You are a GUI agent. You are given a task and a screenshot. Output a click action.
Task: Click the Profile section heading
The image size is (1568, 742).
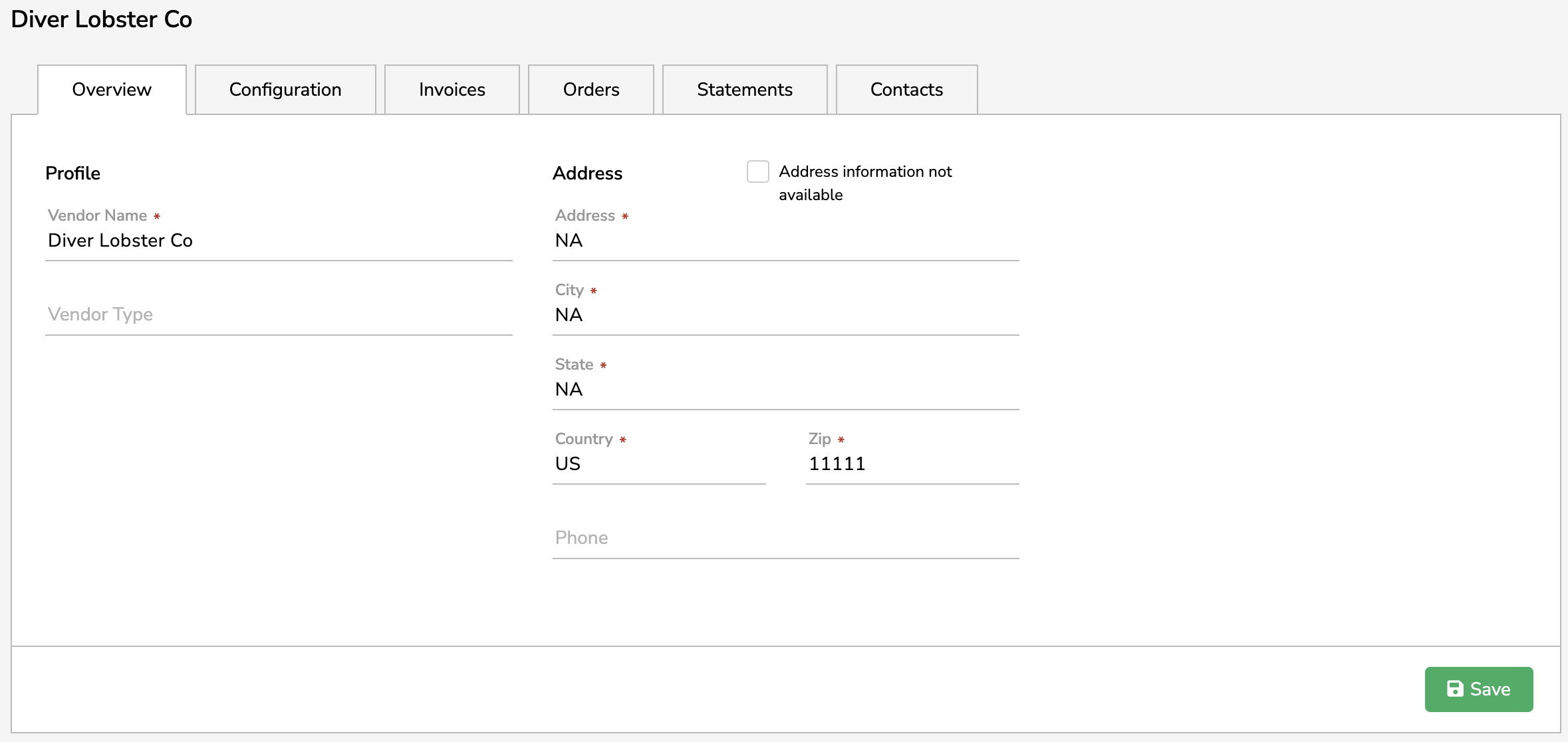(x=72, y=174)
